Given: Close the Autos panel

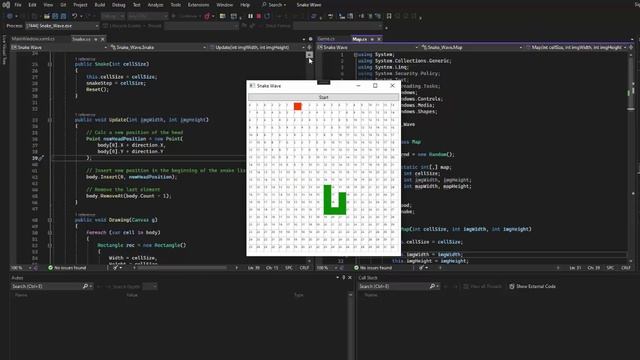Looking at the screenshot, I should pyautogui.click(x=350, y=278).
